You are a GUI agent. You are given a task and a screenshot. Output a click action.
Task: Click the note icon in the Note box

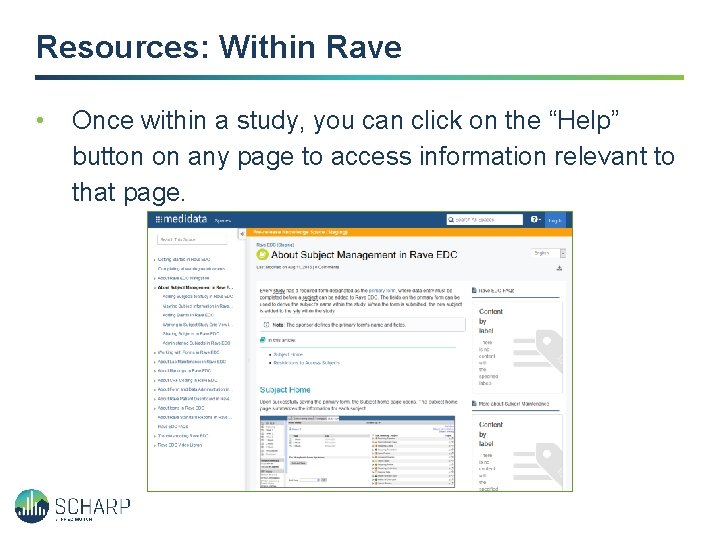(266, 325)
